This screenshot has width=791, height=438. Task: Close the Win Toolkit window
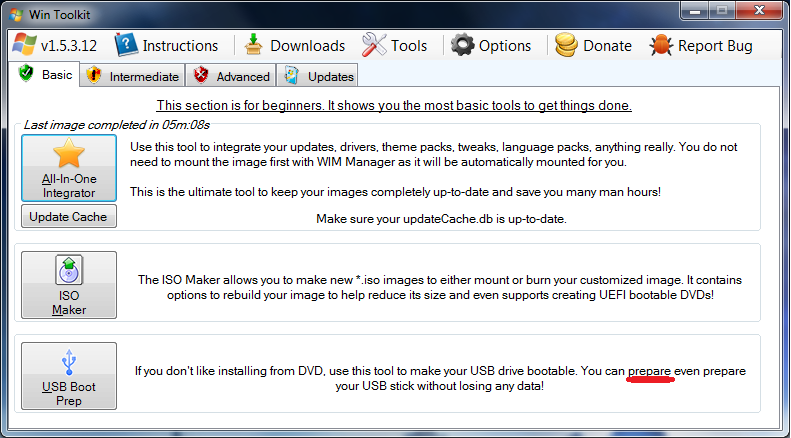click(759, 10)
